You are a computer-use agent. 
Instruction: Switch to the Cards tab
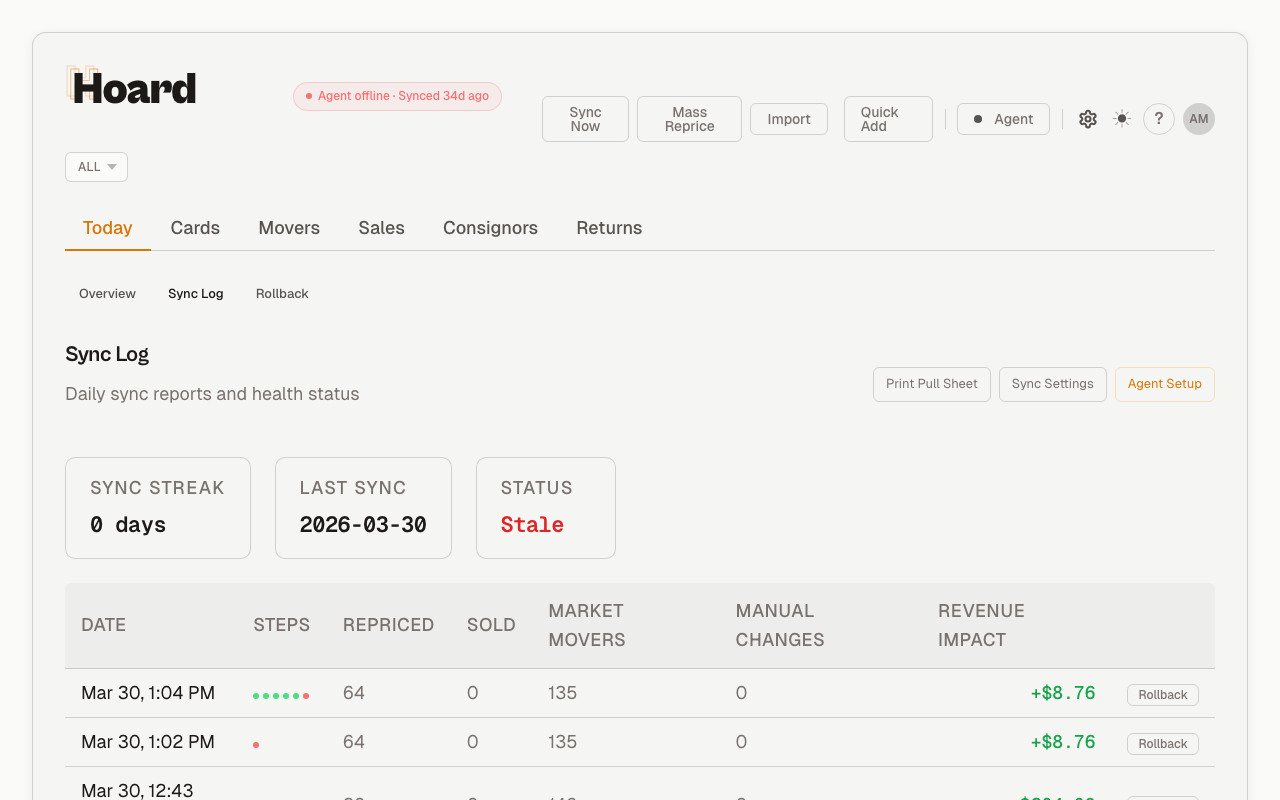pos(195,228)
